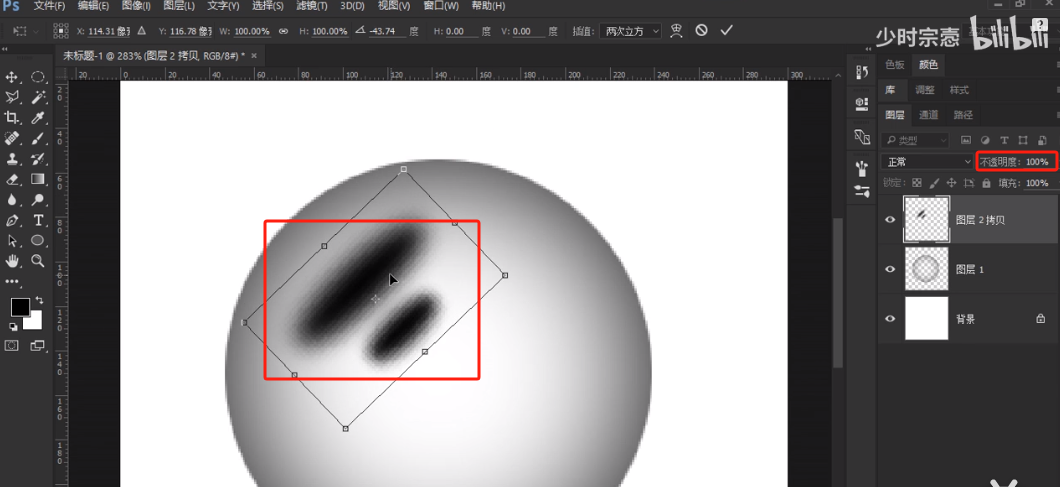Screen dimensions: 1060x487
Task: Cancel the transform
Action: tap(702, 30)
